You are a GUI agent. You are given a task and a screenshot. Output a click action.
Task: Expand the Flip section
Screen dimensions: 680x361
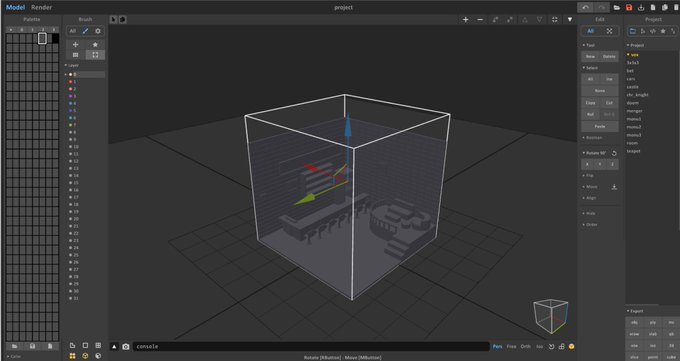(x=588, y=175)
